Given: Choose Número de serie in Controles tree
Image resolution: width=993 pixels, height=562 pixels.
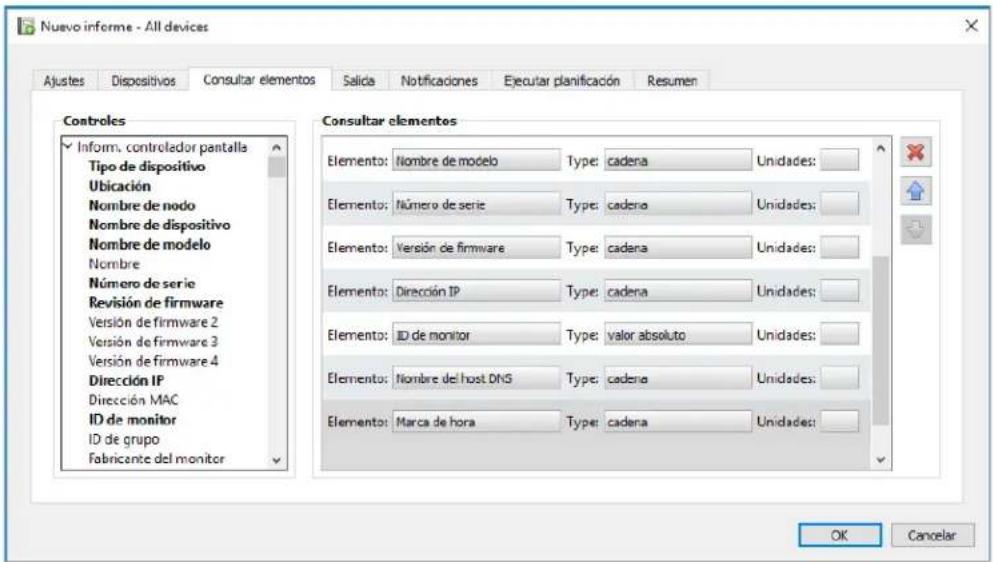Looking at the screenshot, I should tap(142, 283).
